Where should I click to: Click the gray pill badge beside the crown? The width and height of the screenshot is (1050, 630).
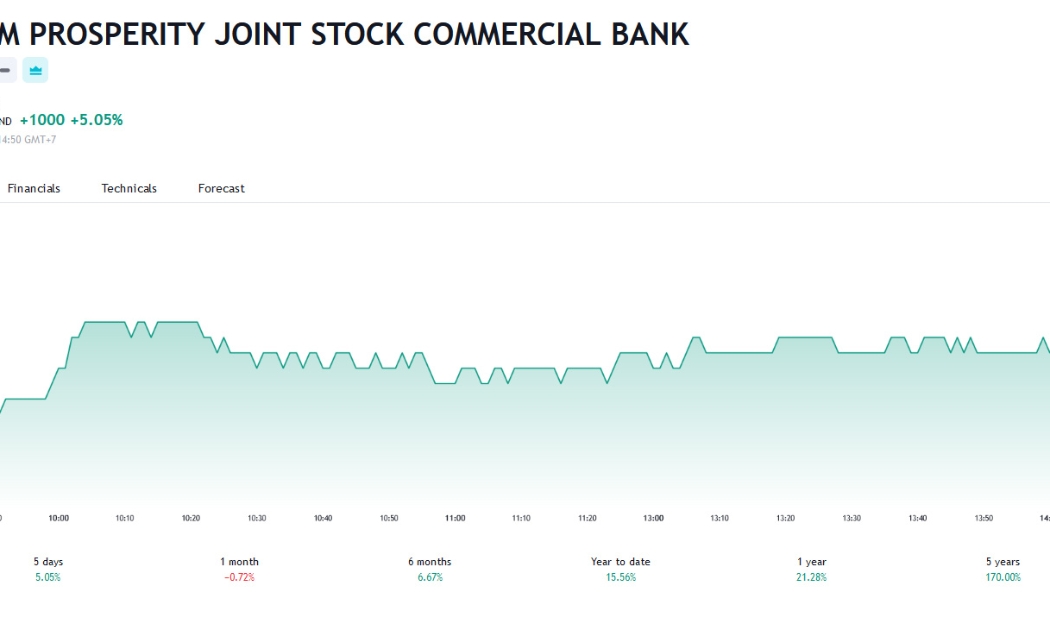tap(6, 70)
